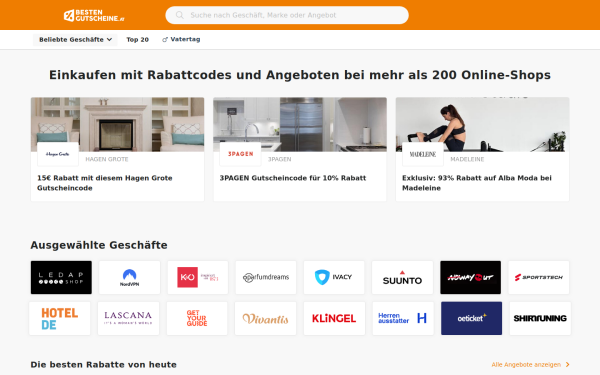600x375 pixels.
Task: Click the Alle Angebote anzeigen link
Action: (x=530, y=365)
